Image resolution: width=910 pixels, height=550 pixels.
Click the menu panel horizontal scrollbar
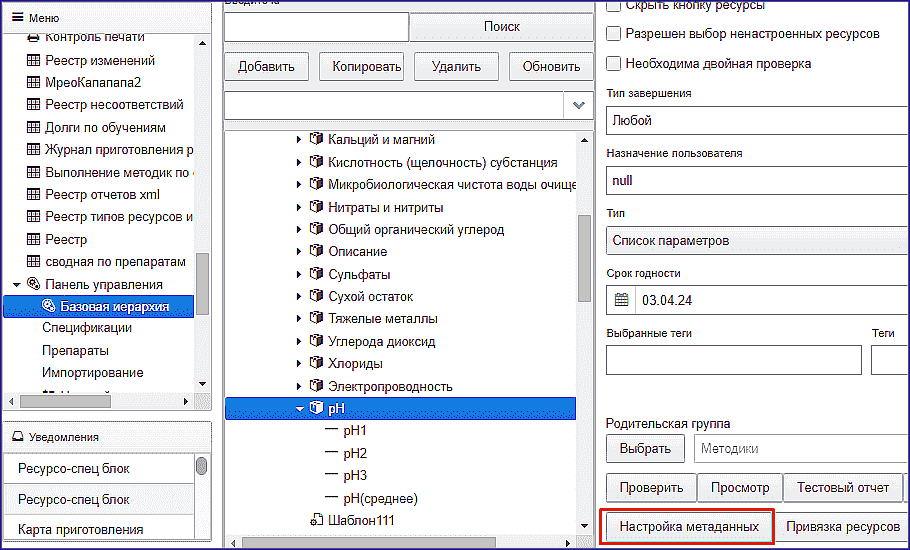click(x=66, y=401)
